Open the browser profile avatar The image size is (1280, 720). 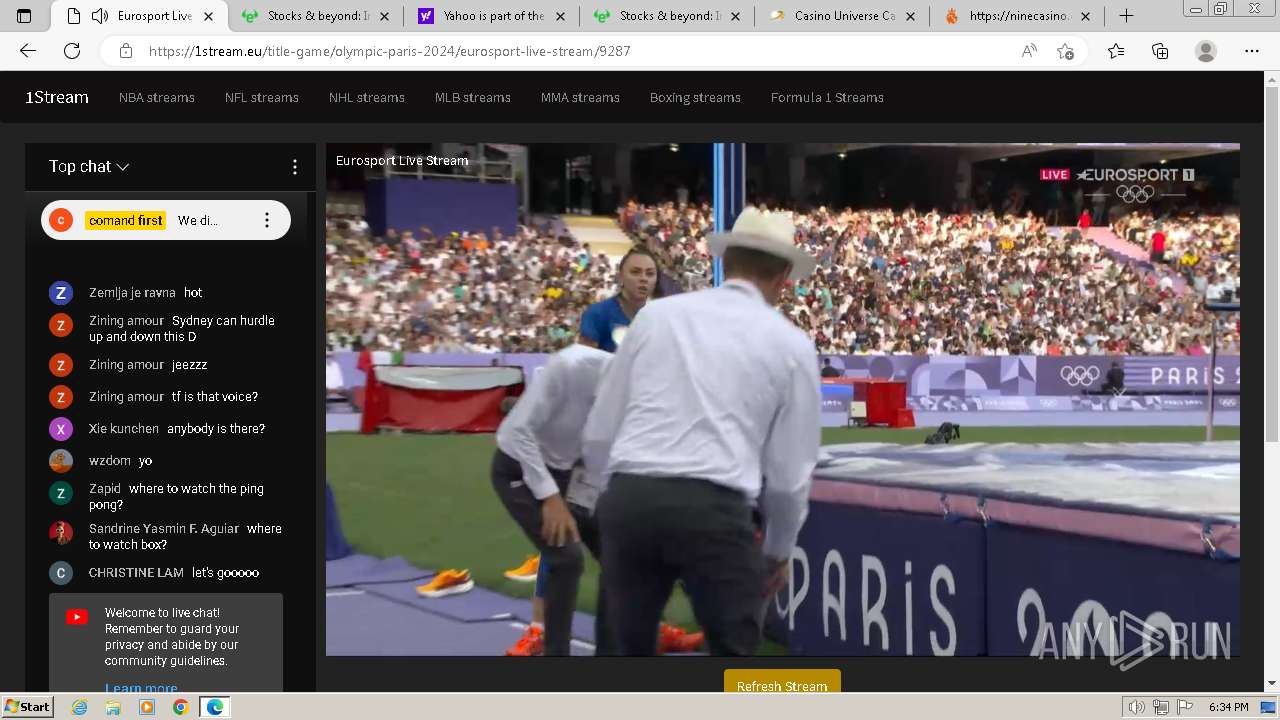coord(1206,51)
